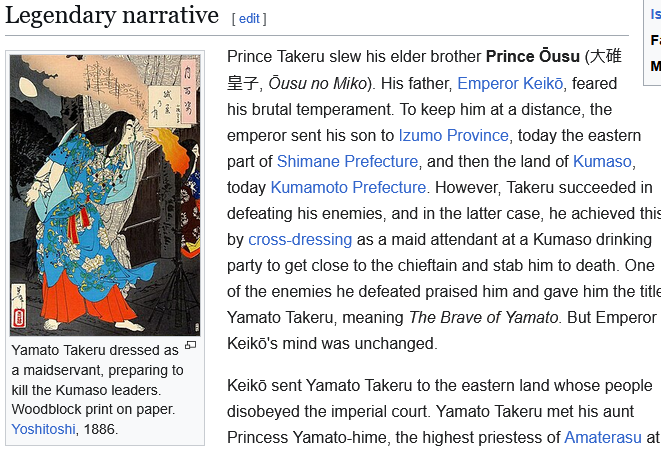Follow the Izumo Province link
Image resolution: width=661 pixels, height=453 pixels.
pyautogui.click(x=453, y=135)
